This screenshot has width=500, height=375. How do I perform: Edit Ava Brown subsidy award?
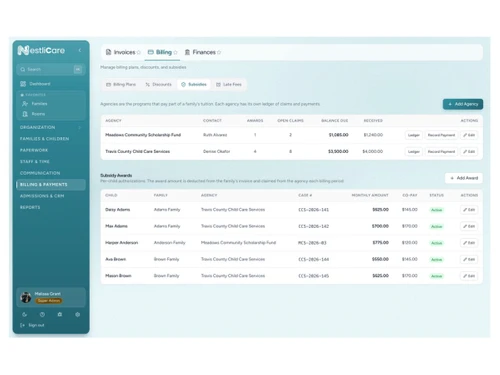469,259
